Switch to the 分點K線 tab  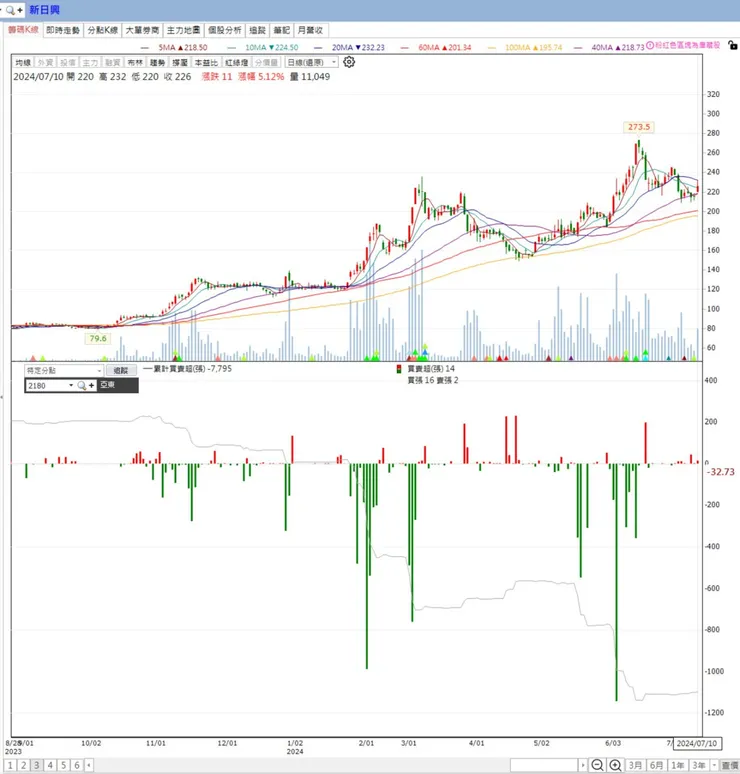(103, 30)
